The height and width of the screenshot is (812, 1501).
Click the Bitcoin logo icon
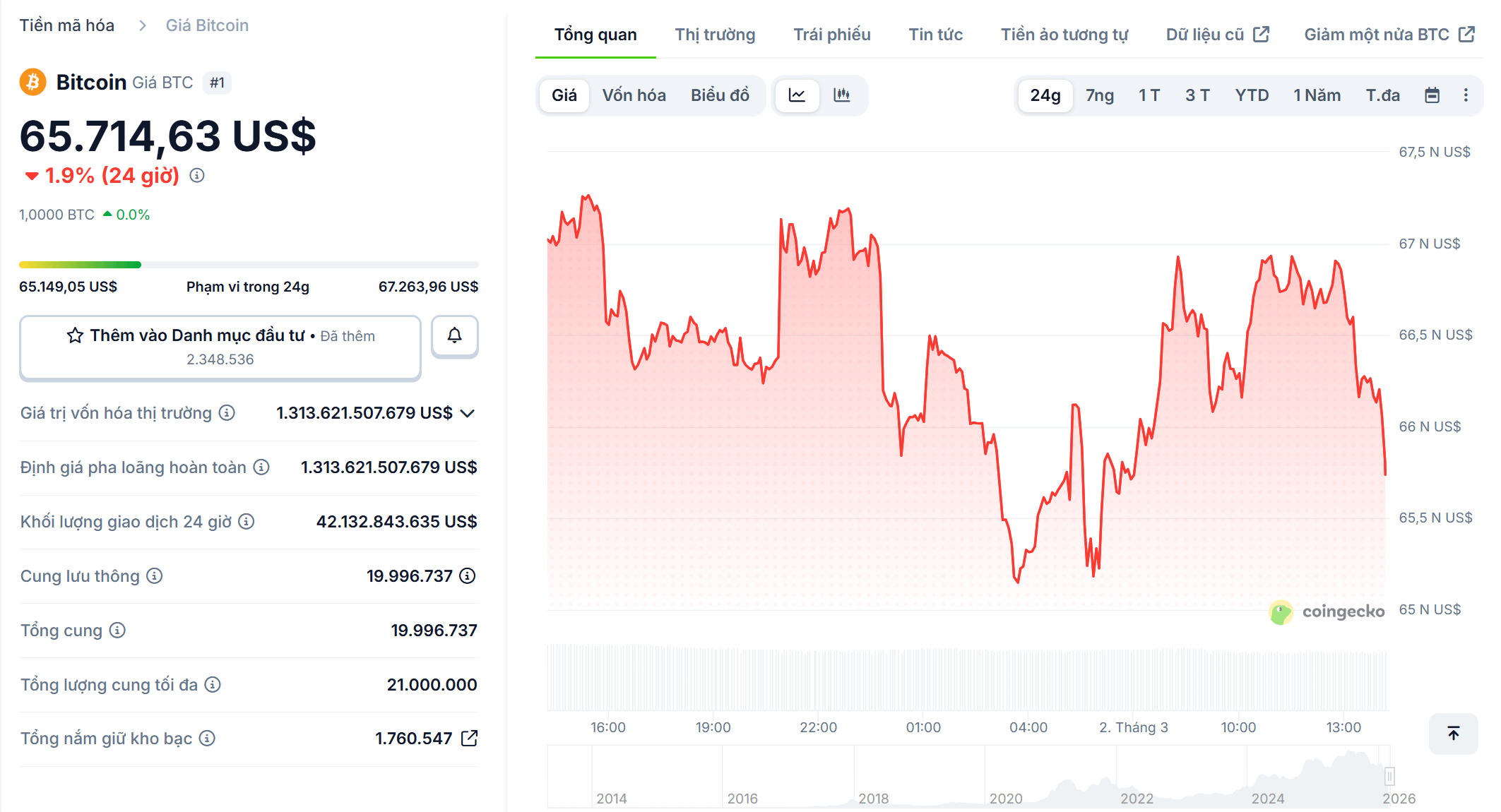coord(32,82)
